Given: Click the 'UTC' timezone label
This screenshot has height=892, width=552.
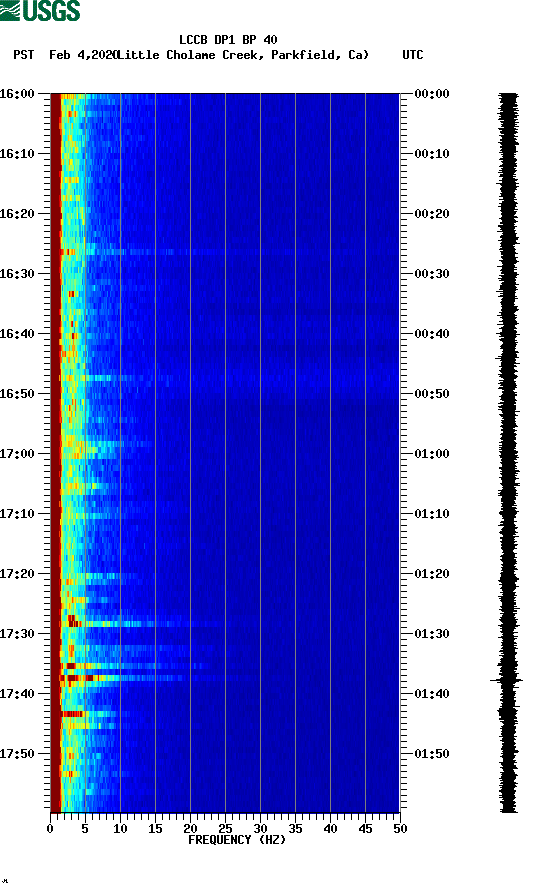Looking at the screenshot, I should coord(413,55).
